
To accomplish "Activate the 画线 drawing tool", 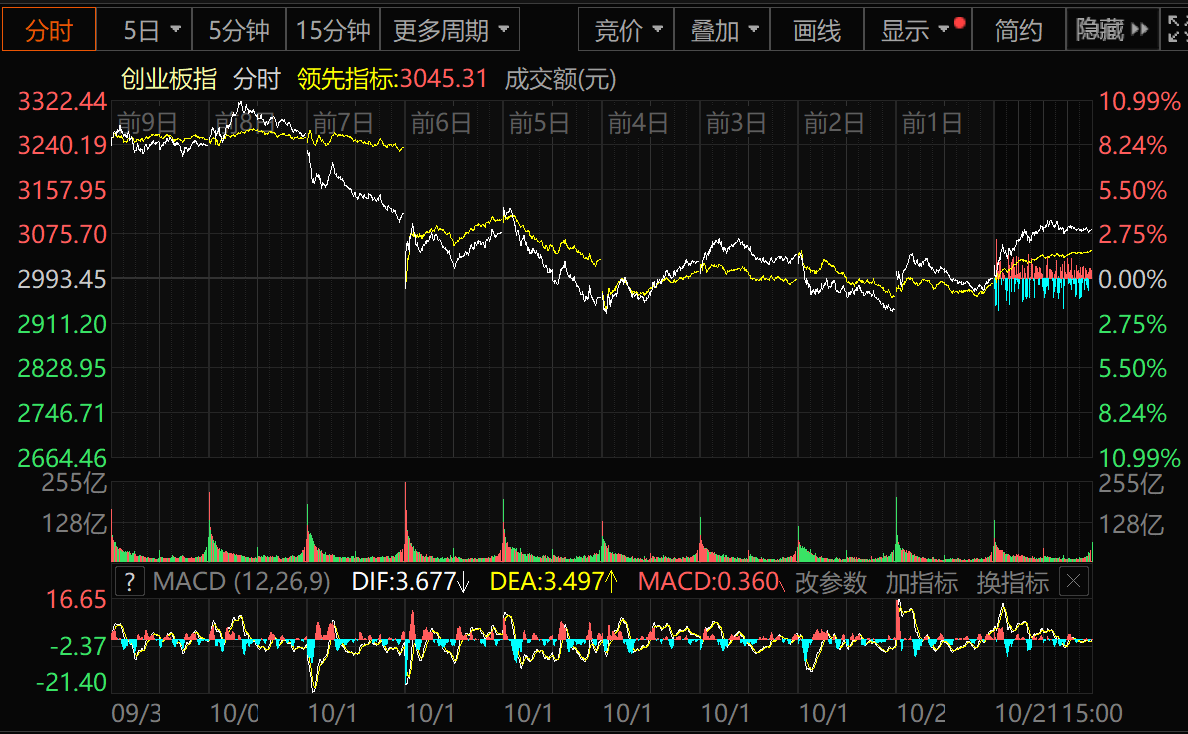I will tap(817, 30).
